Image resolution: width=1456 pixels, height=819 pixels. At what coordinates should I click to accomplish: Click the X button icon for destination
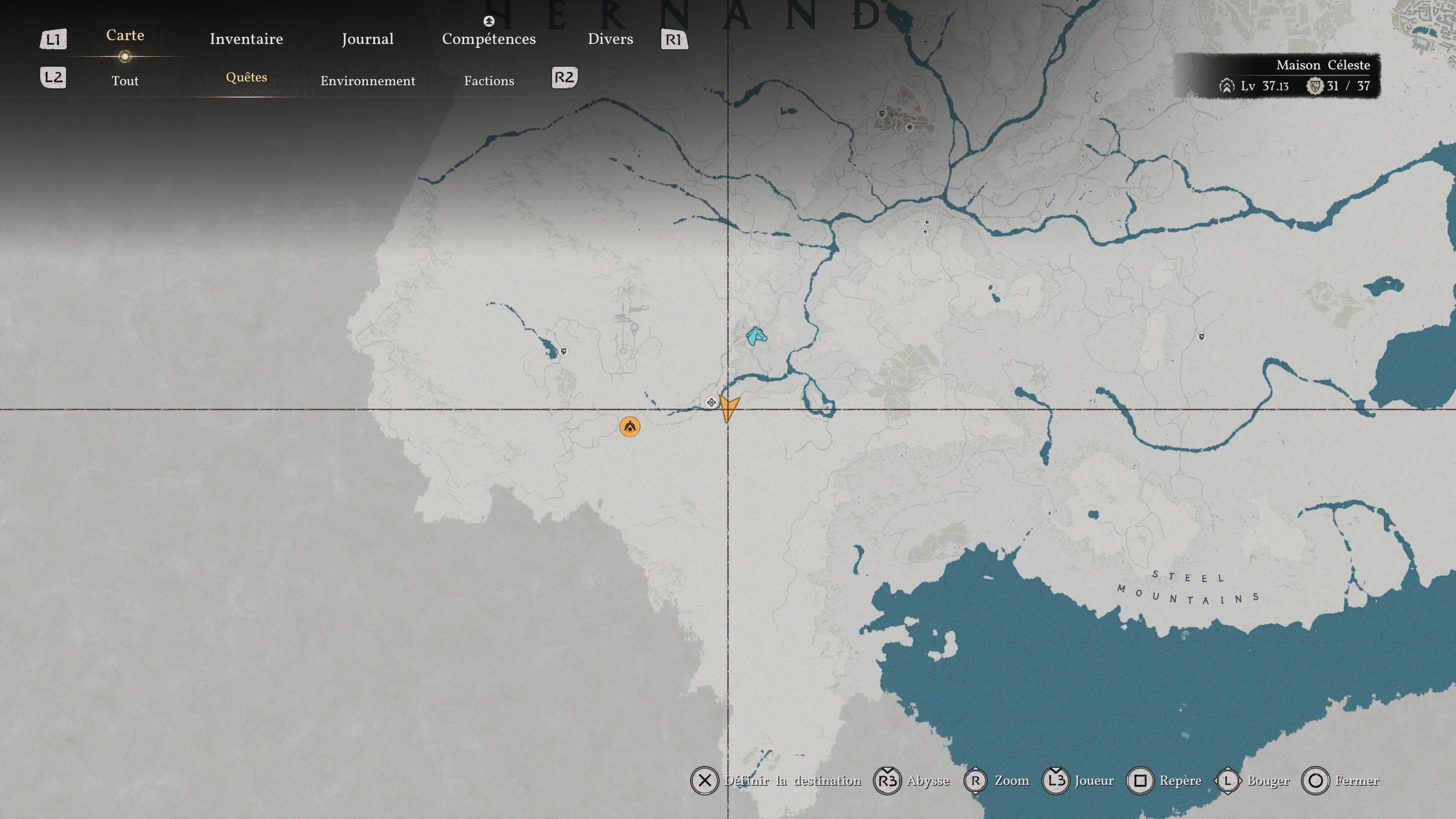[704, 781]
